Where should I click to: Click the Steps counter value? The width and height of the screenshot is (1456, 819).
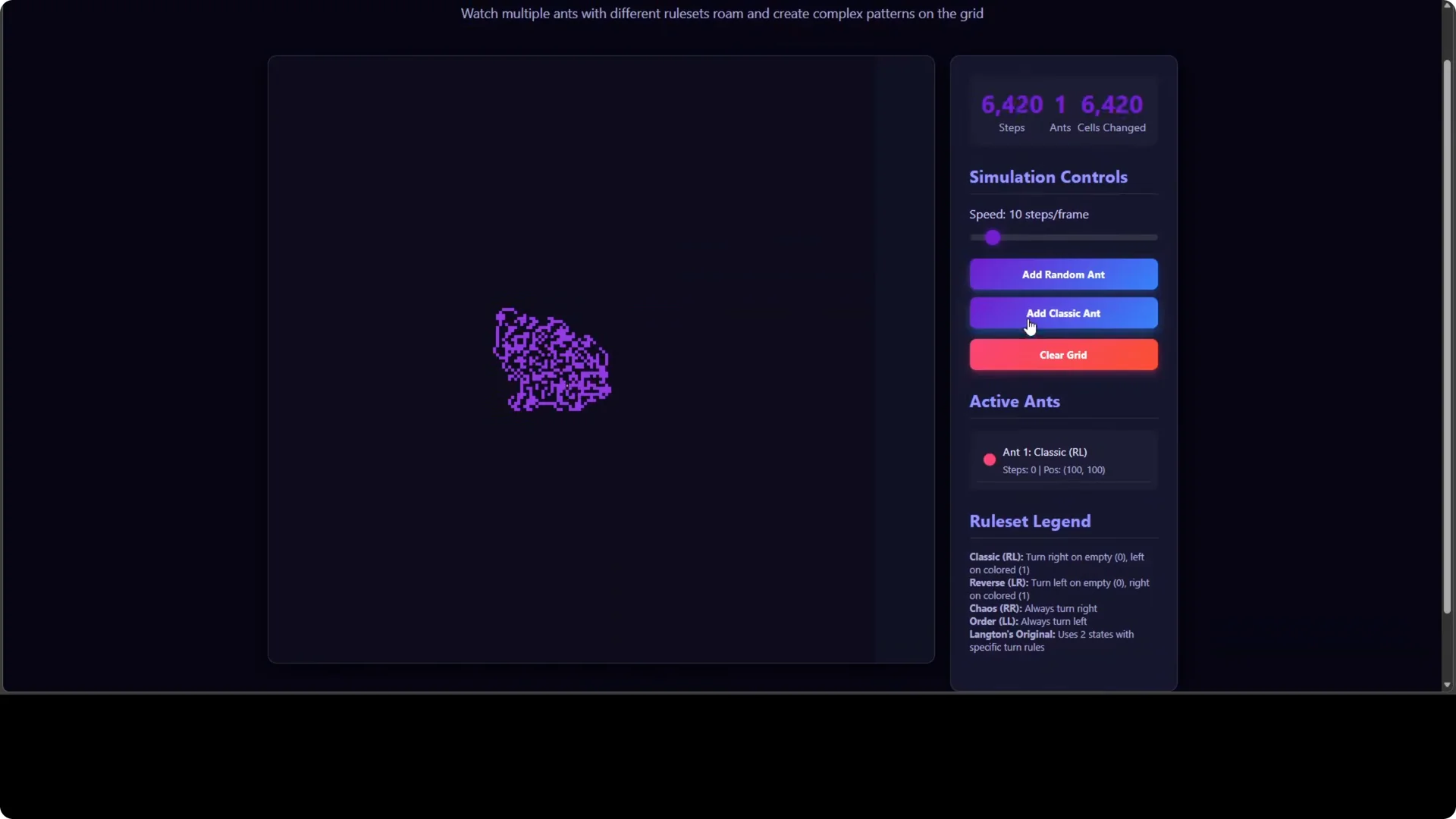click(1012, 105)
